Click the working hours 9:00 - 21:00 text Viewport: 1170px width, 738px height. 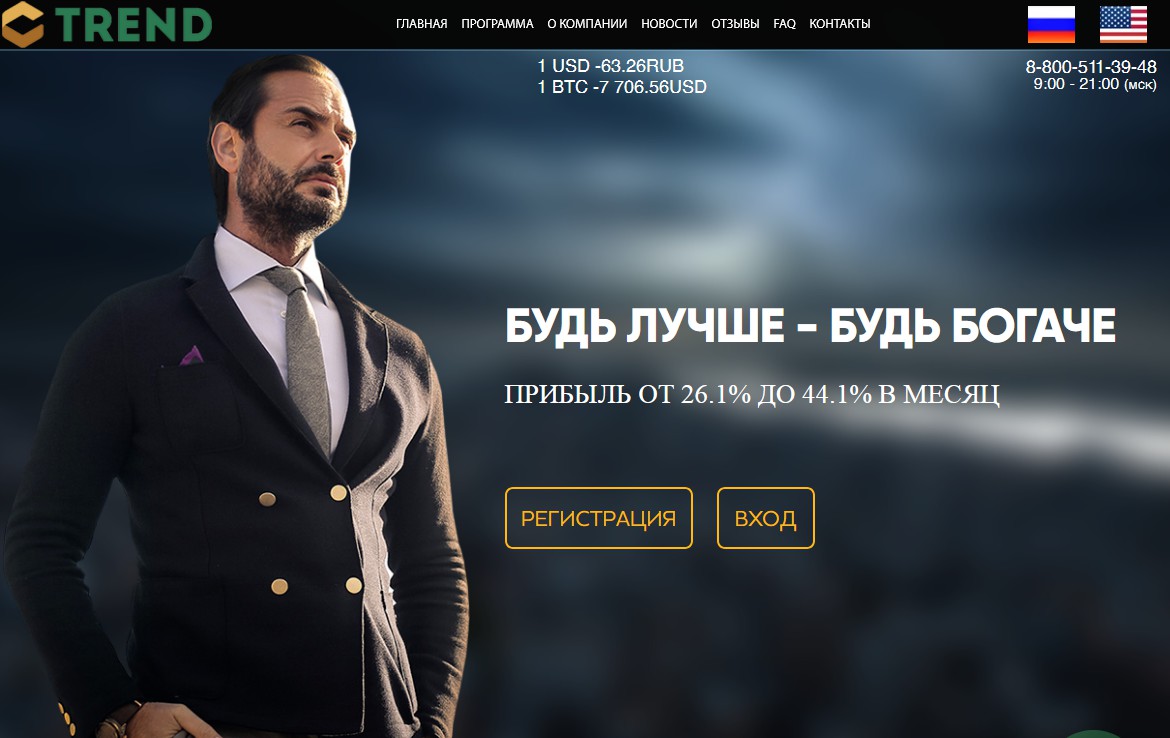pyautogui.click(x=1095, y=84)
